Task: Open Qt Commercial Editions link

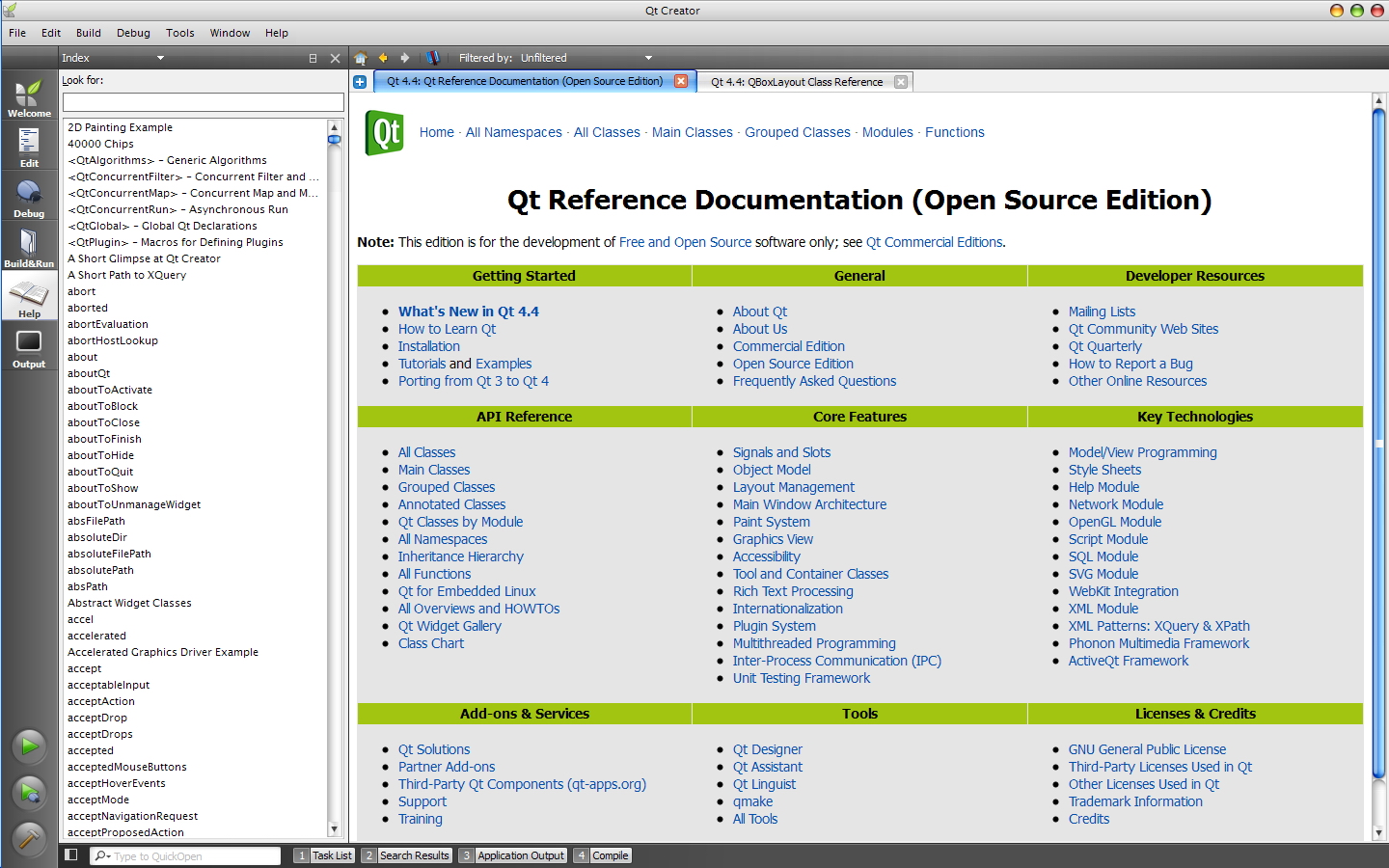Action: pos(935,242)
